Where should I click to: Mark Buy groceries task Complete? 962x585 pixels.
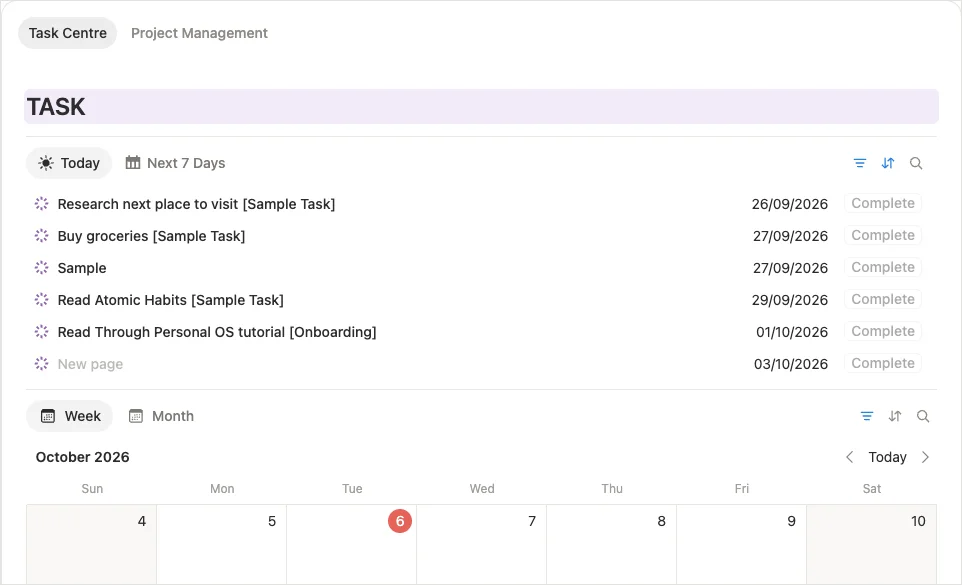tap(883, 235)
